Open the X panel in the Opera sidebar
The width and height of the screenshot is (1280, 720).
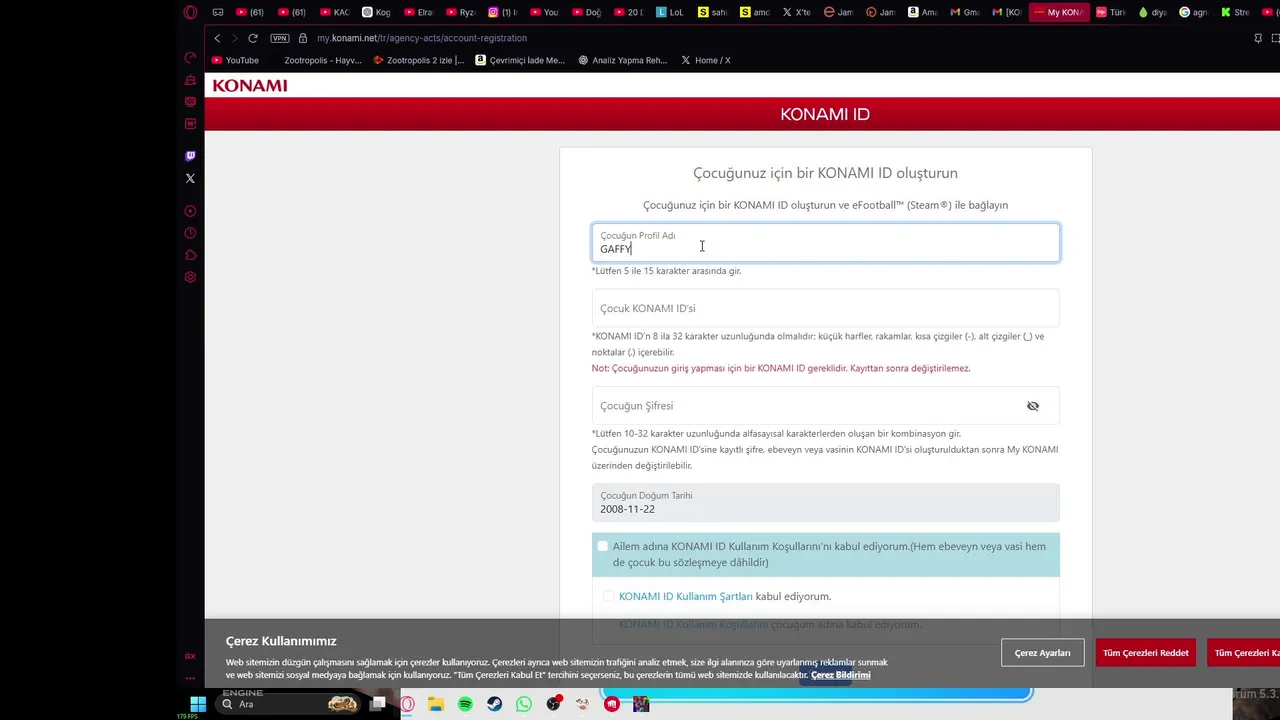[x=190, y=178]
